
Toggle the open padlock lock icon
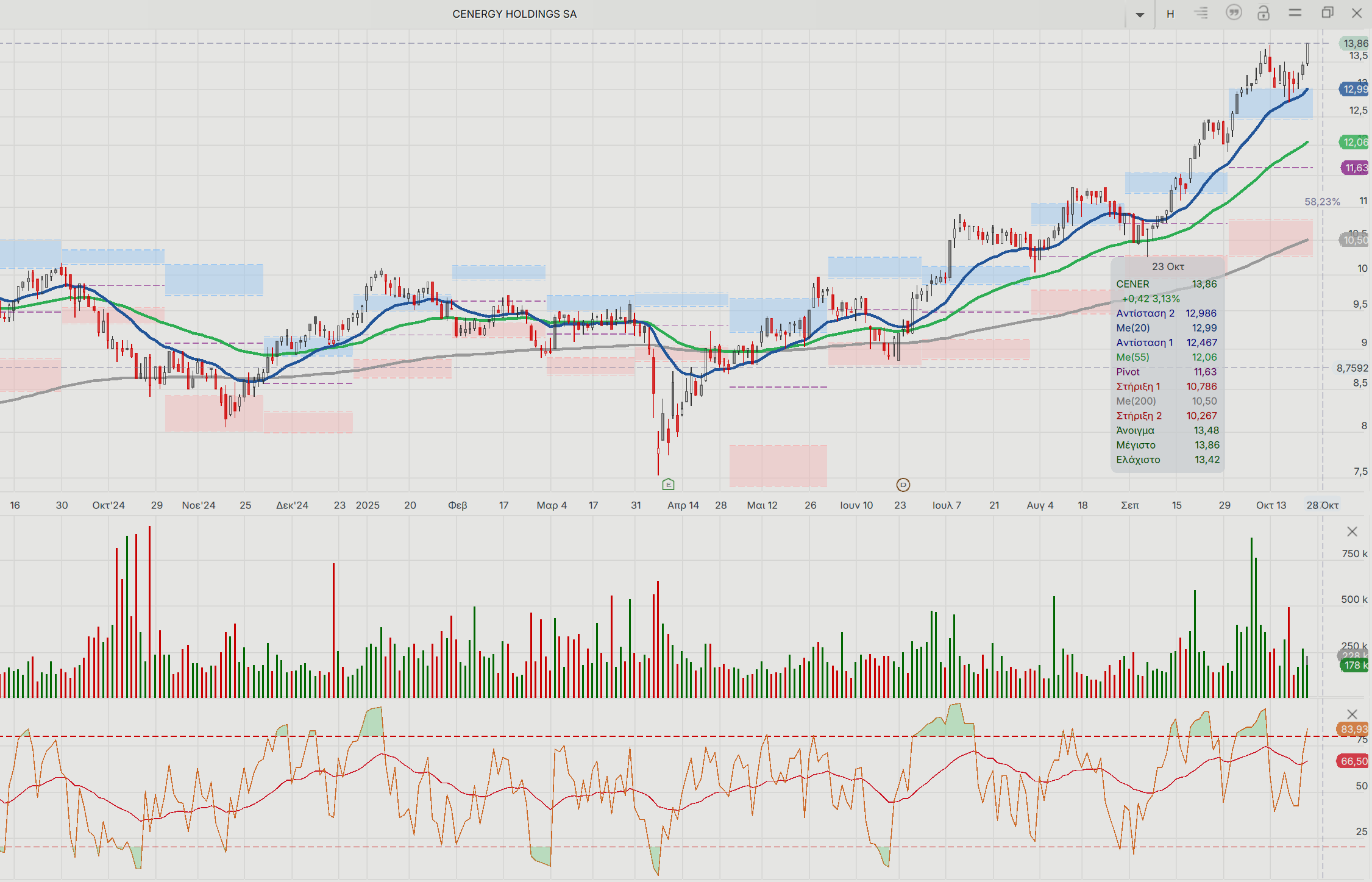click(x=1264, y=13)
